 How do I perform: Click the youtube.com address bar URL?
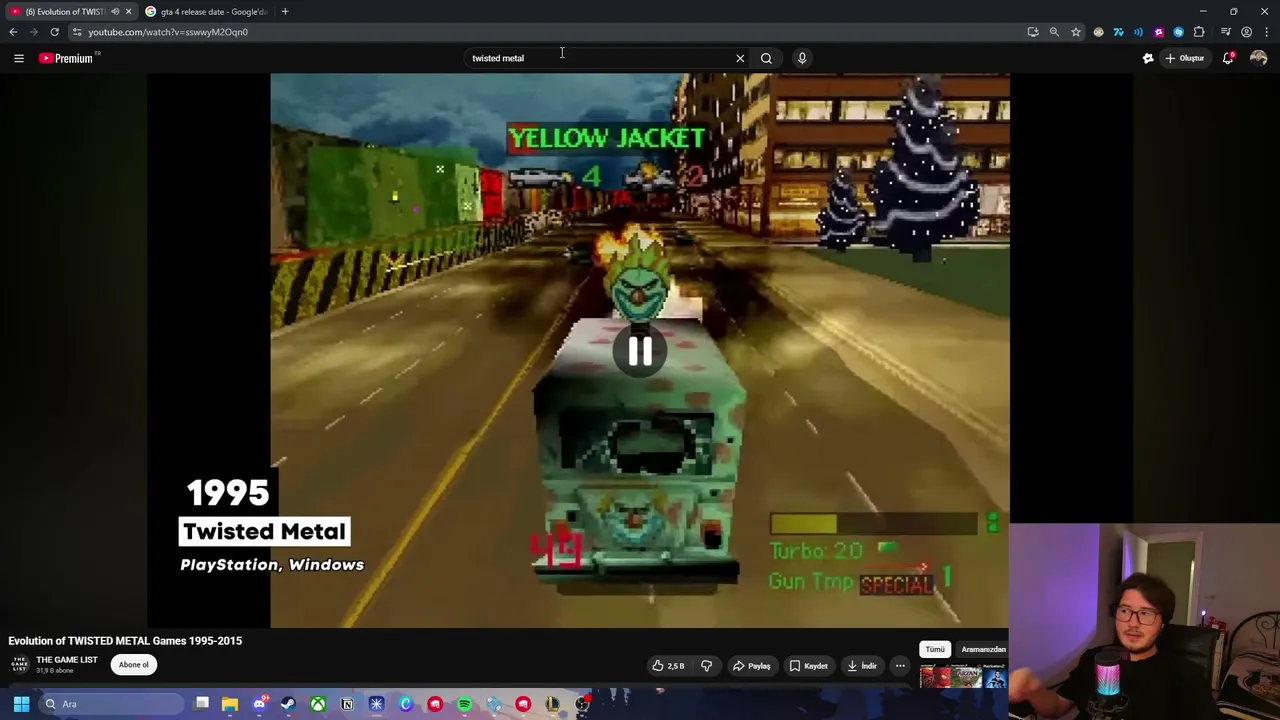click(168, 32)
